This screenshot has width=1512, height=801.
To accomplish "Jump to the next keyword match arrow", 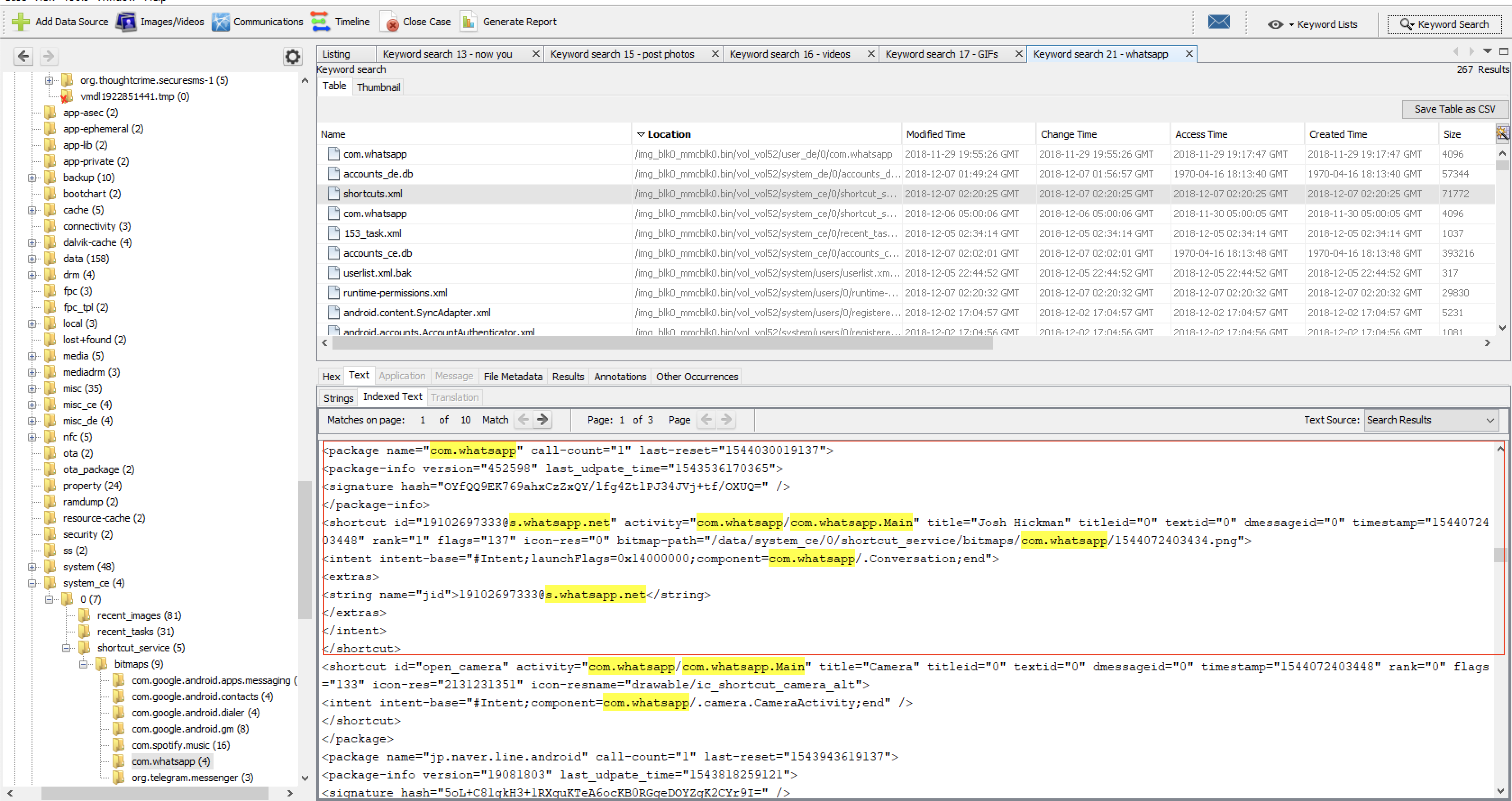I will pos(542,419).
